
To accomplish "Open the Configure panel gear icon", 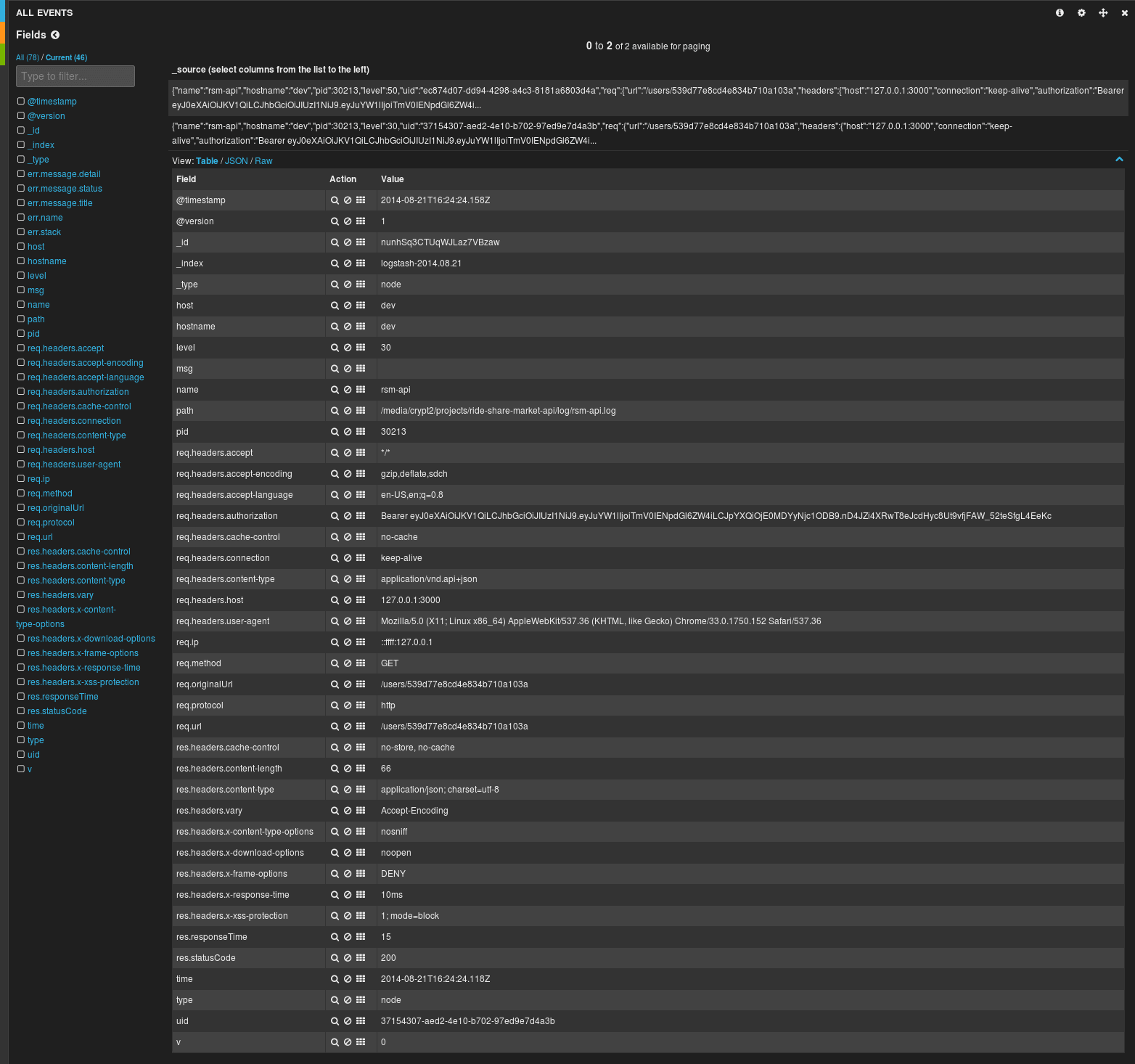I will (x=1081, y=12).
